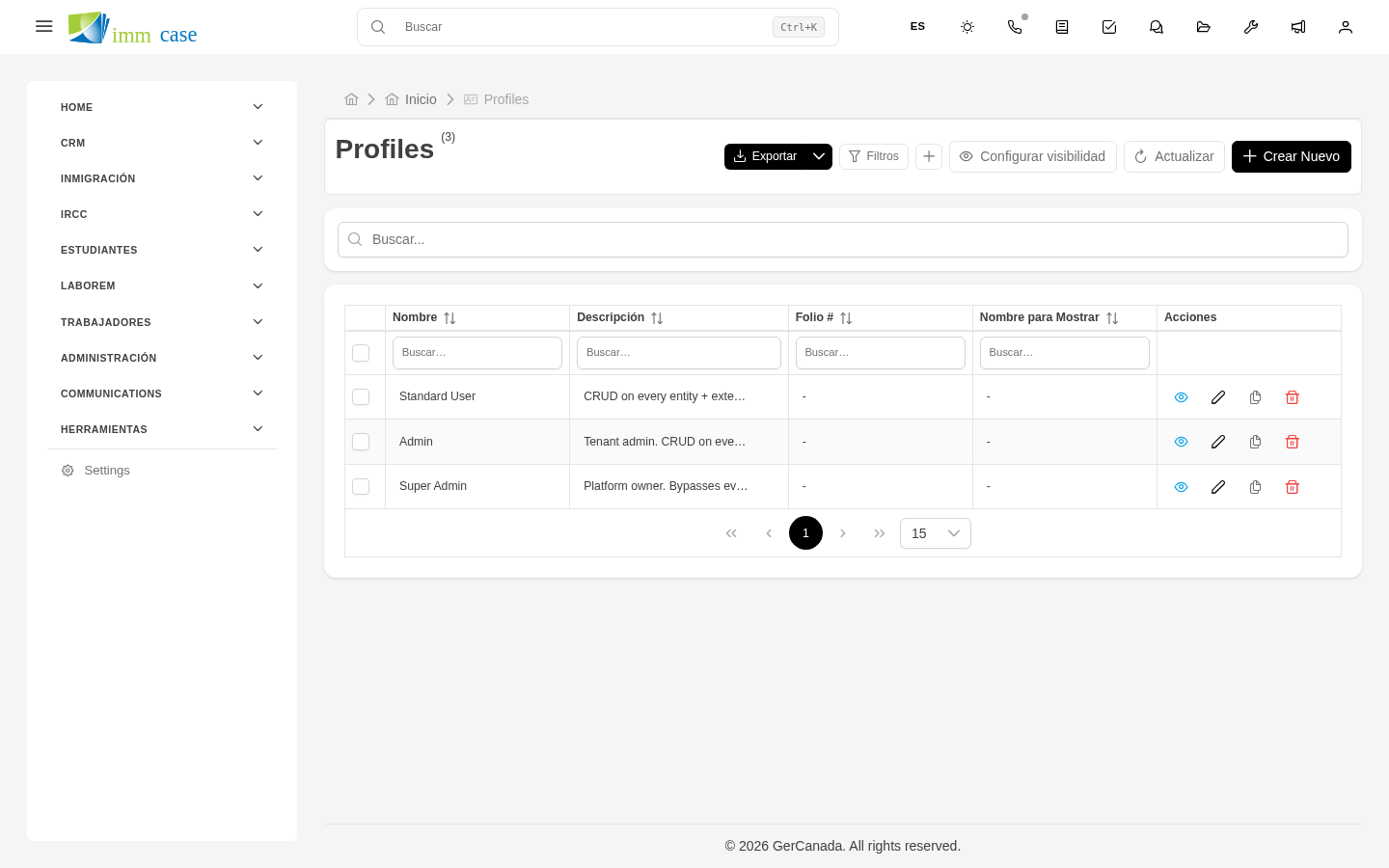
Task: Expand the HERRAMIENTAS sidebar section
Action: [162, 429]
